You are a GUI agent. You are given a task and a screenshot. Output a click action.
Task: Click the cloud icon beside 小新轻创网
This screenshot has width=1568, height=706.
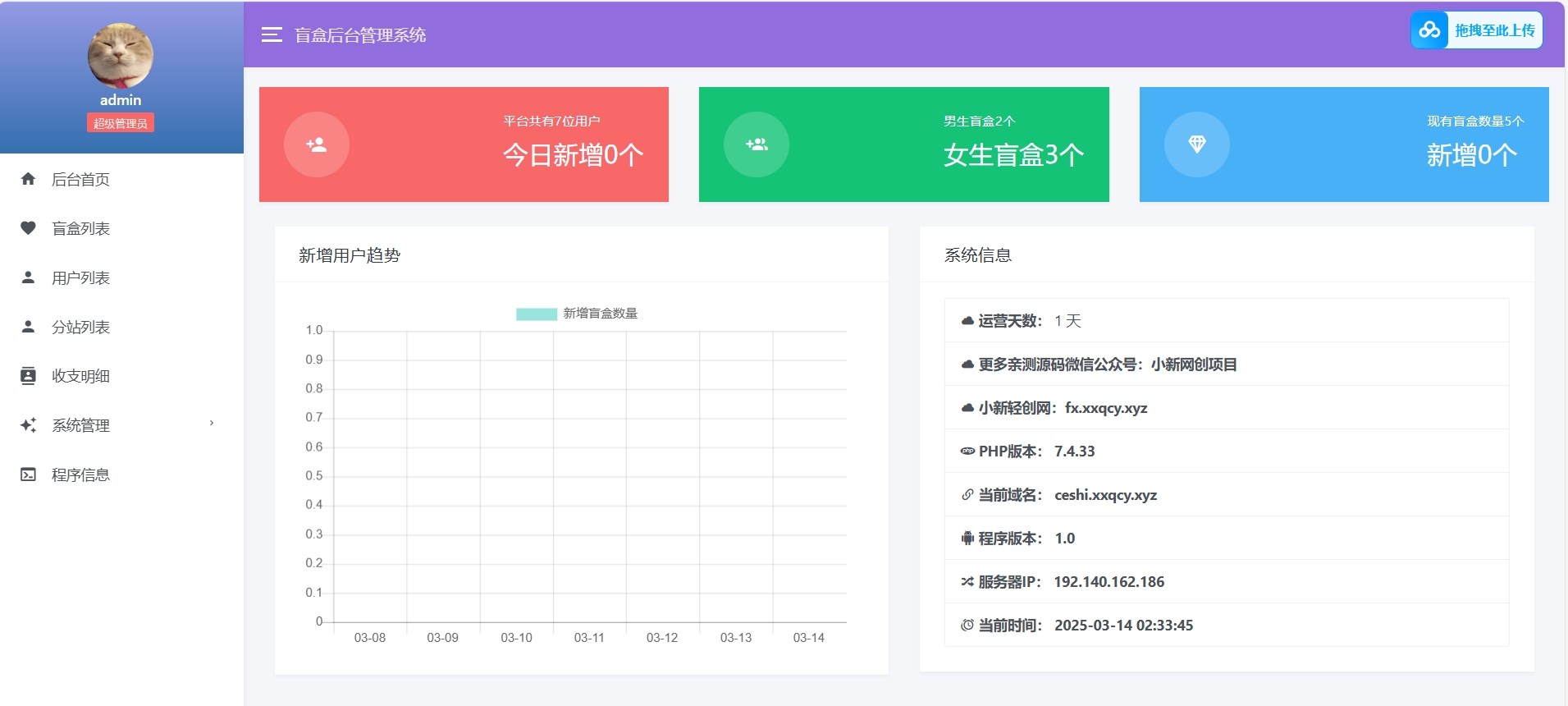coord(967,408)
